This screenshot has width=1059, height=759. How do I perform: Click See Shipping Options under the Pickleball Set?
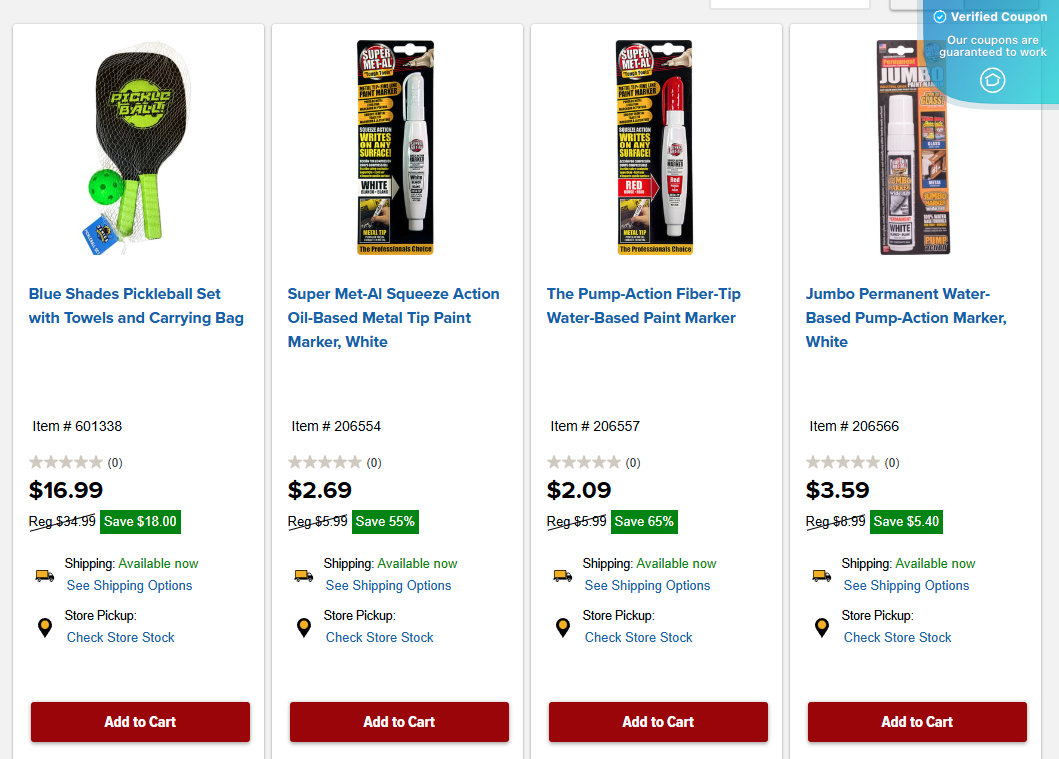129,585
